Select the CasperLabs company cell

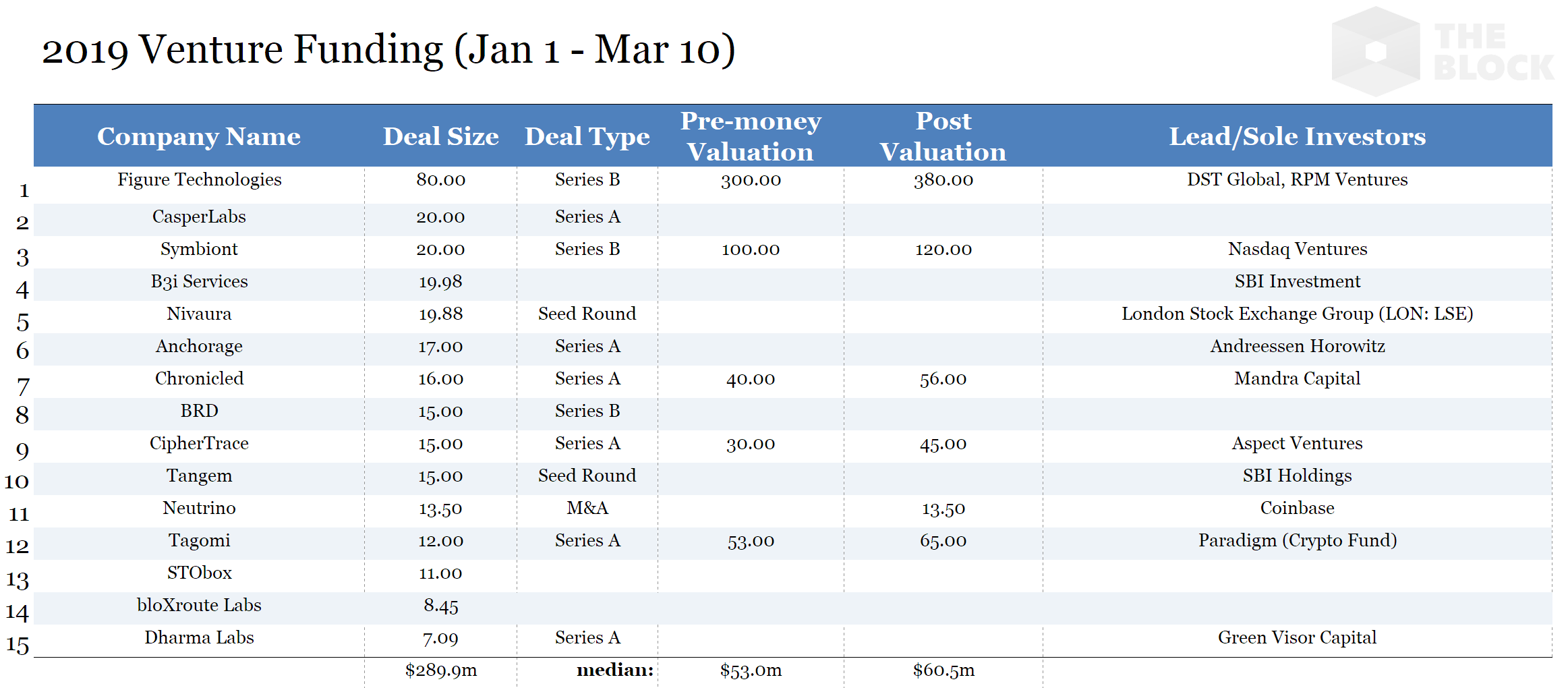pyautogui.click(x=199, y=217)
